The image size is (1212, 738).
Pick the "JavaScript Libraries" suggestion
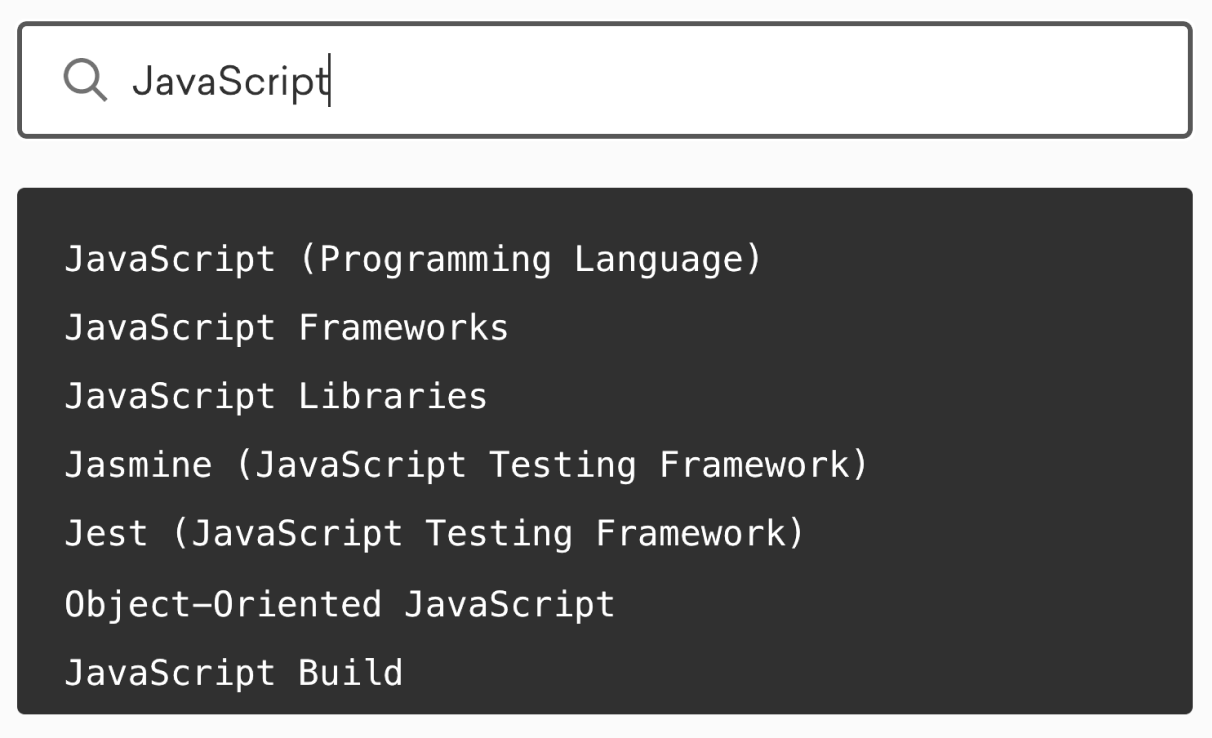tap(276, 396)
